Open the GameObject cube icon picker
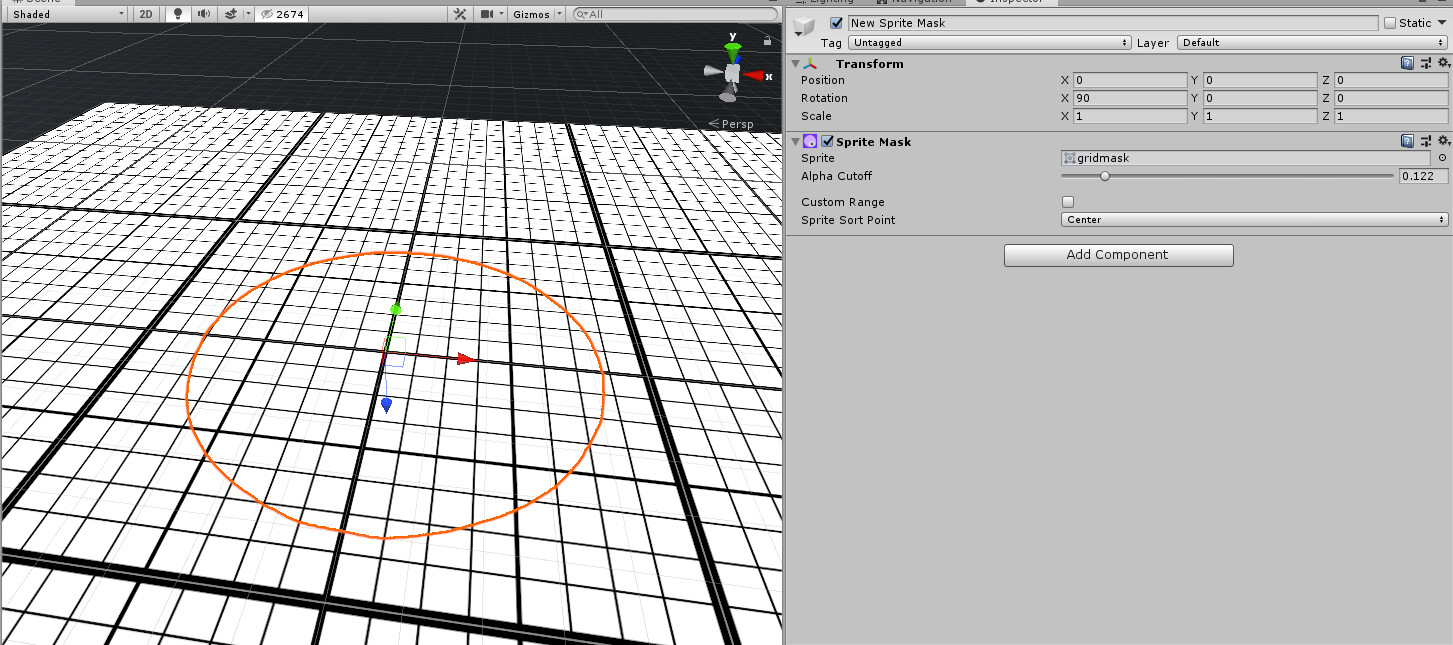Viewport: 1453px width, 645px height. [804, 29]
